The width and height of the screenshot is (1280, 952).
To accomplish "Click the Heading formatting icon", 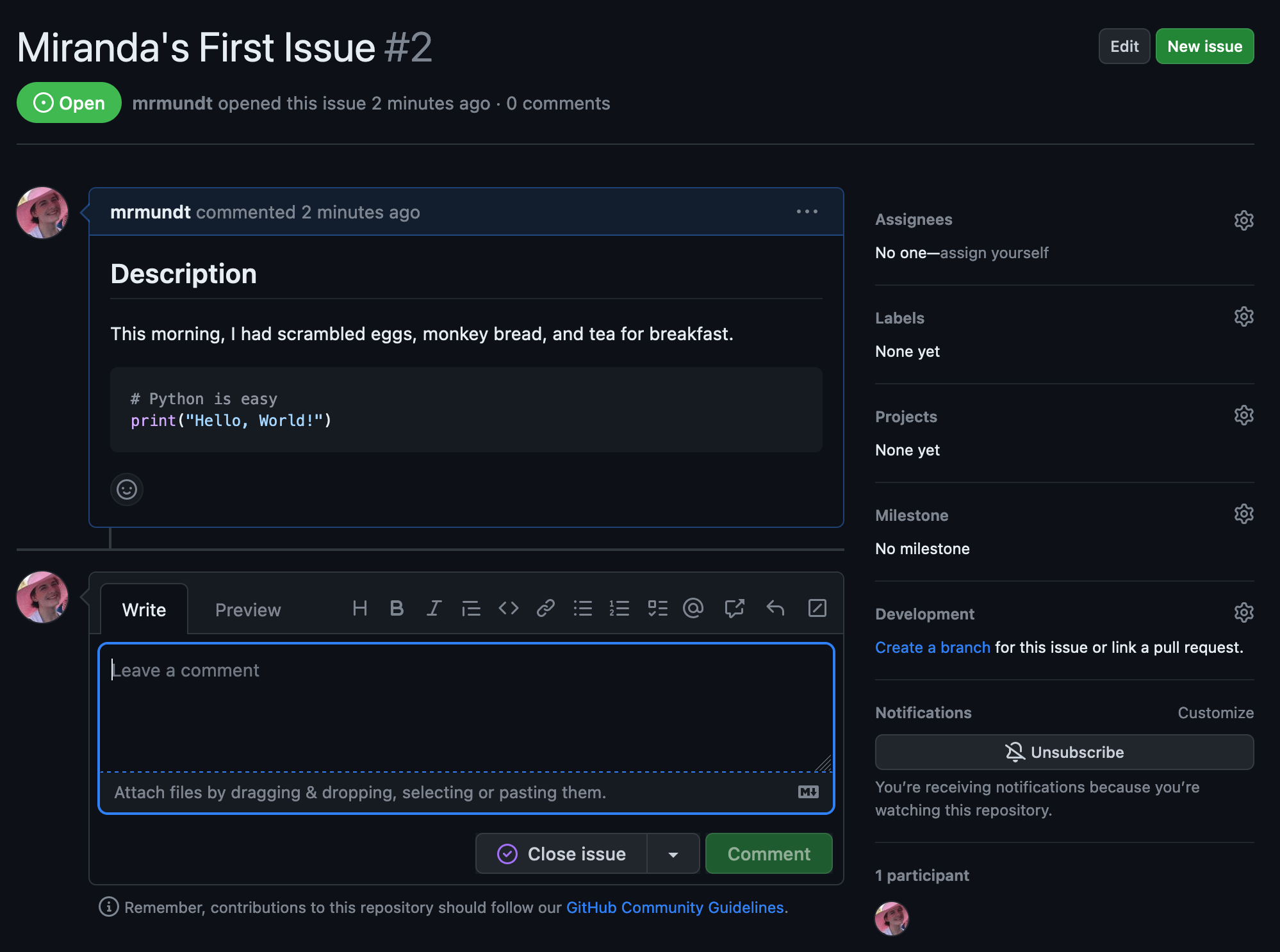I will 359,608.
